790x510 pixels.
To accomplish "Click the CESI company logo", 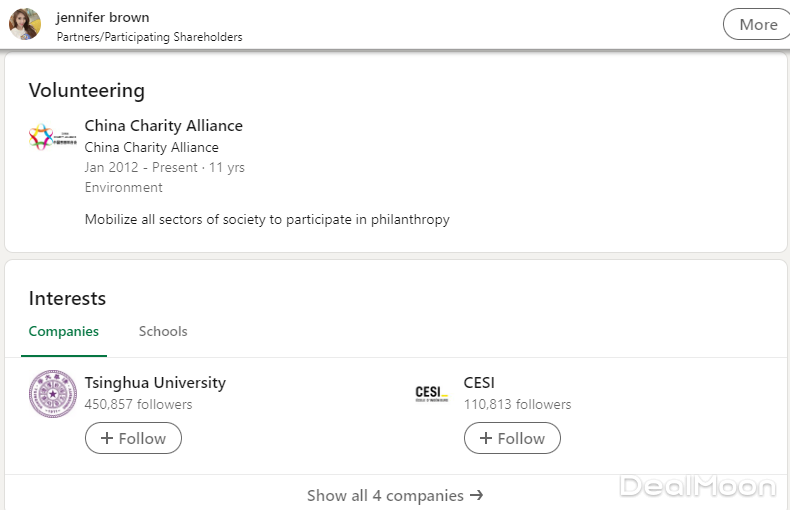I will click(x=432, y=393).
